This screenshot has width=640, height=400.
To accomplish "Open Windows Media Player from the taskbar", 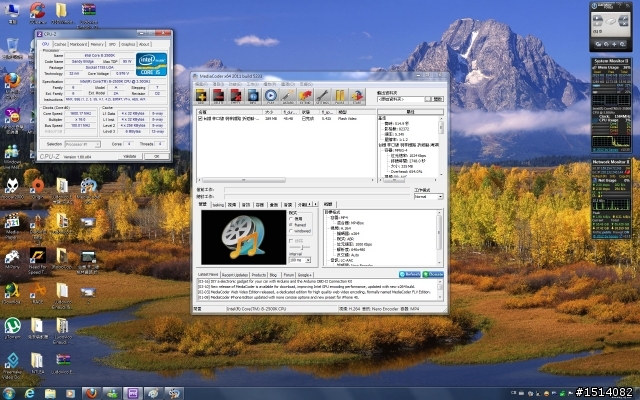I will coord(70,393).
